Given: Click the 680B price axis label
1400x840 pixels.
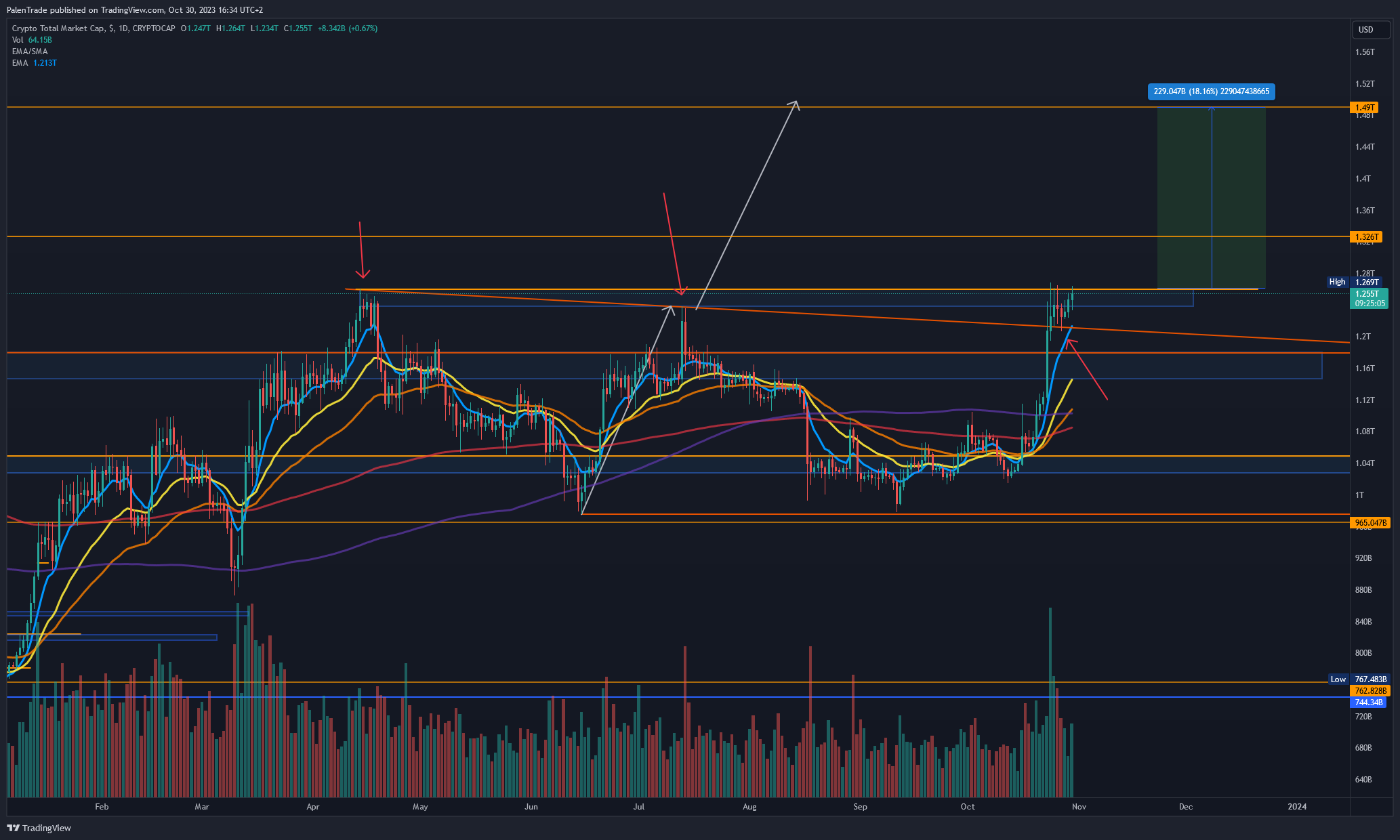Looking at the screenshot, I should point(1363,748).
